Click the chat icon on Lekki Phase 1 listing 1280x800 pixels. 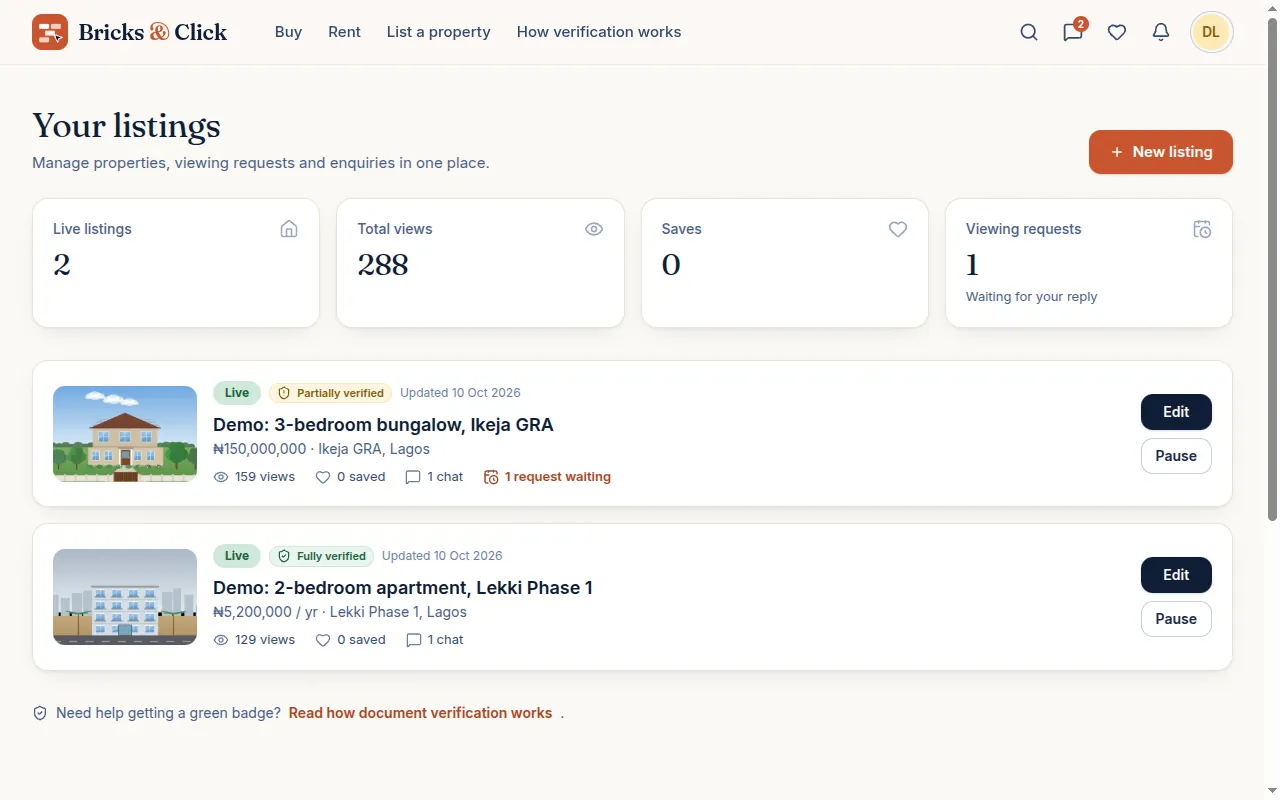click(x=413, y=640)
